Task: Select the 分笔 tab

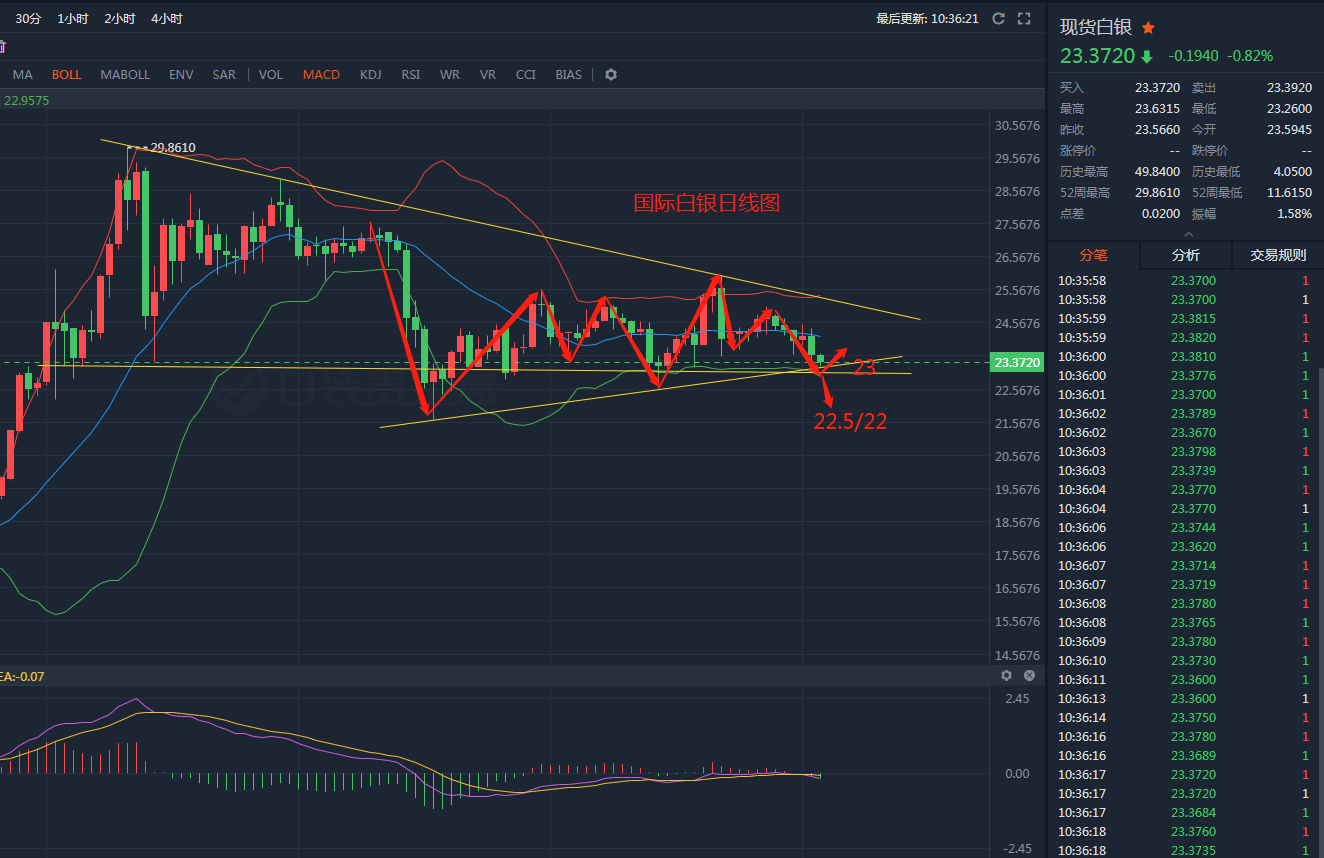Action: 1093,255
